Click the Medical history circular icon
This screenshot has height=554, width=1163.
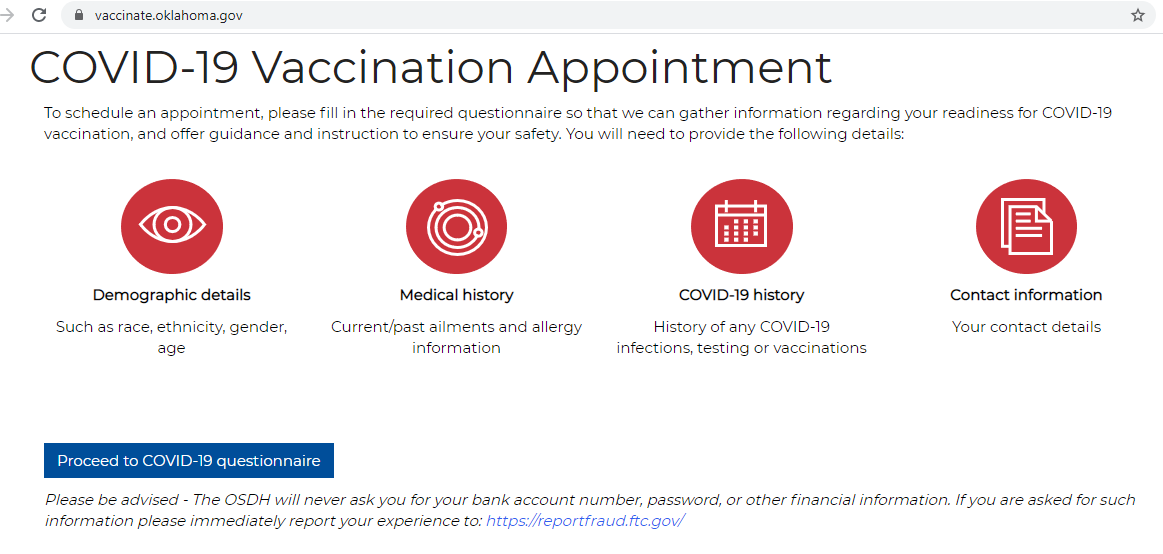point(456,226)
